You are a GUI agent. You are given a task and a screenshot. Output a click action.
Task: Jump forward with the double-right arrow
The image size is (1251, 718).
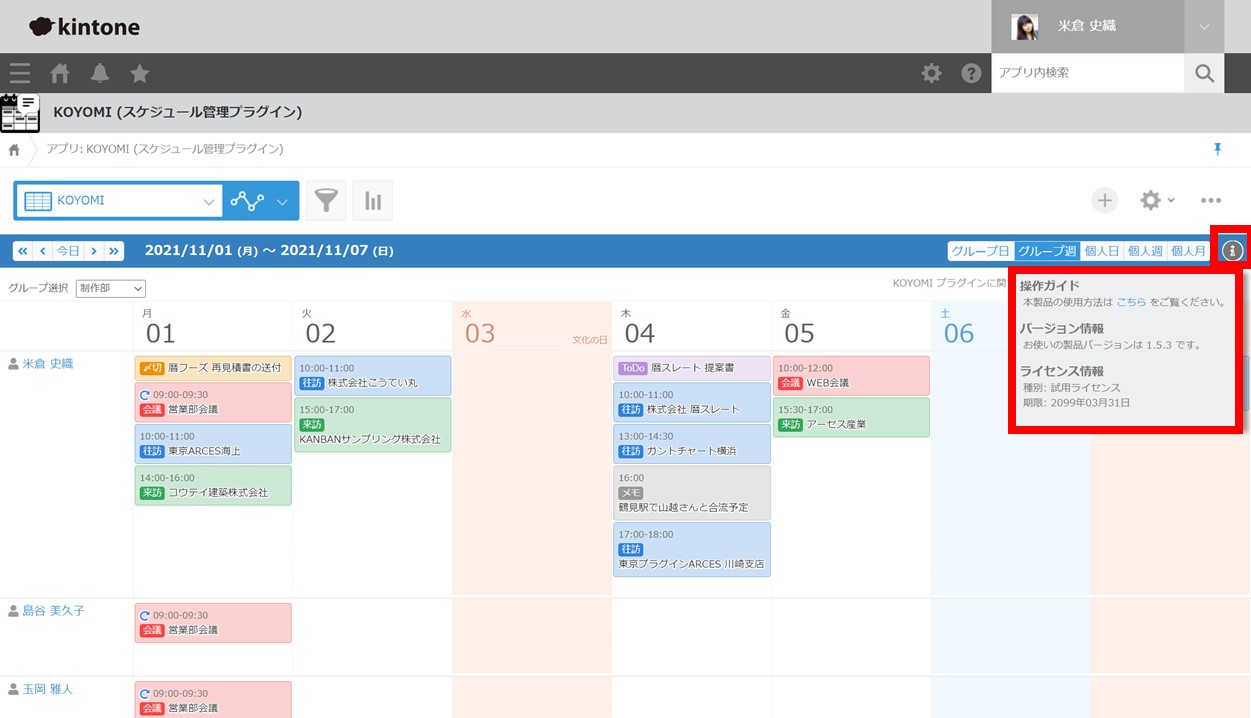click(114, 251)
